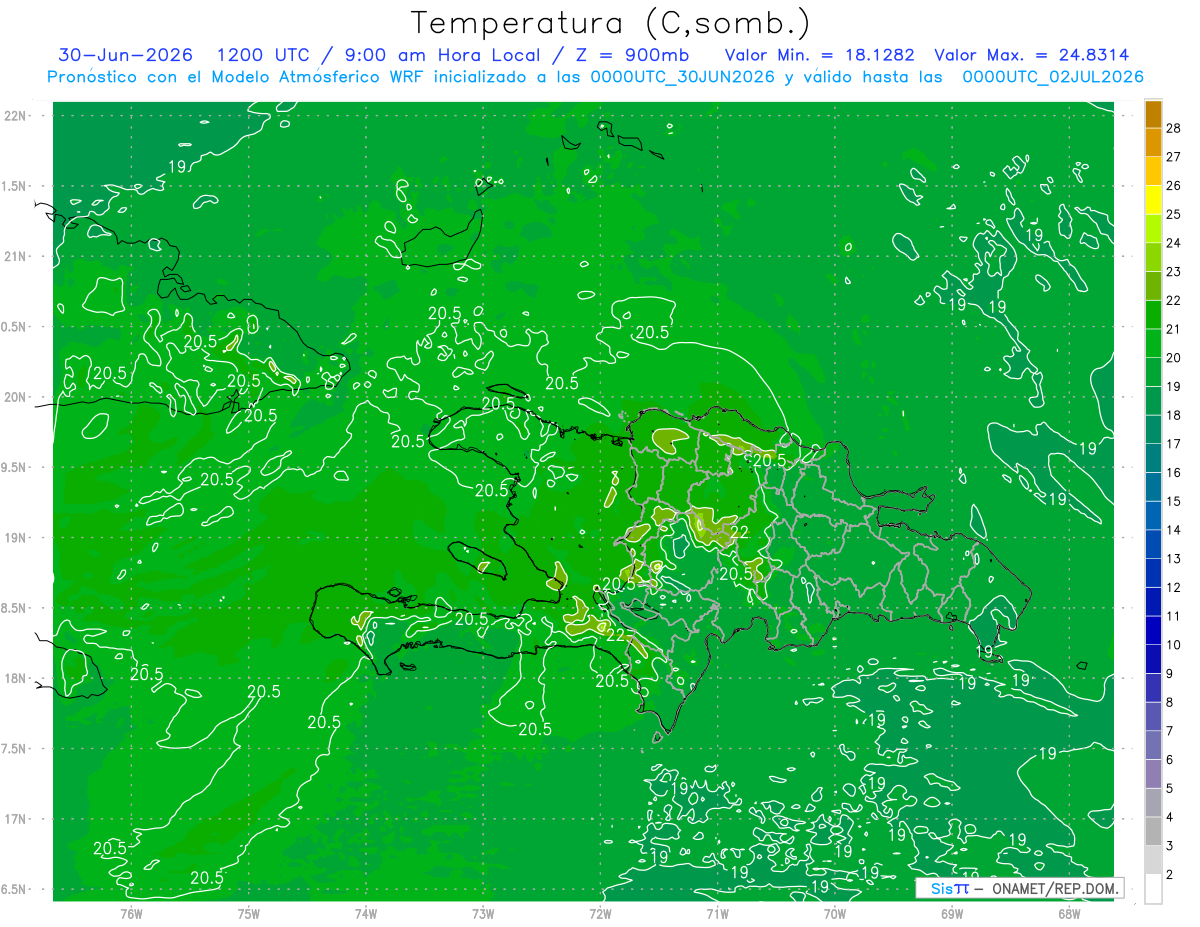Select the pressure level 'Z = 900mb'
This screenshot has height=927, width=1200.
pos(633,55)
